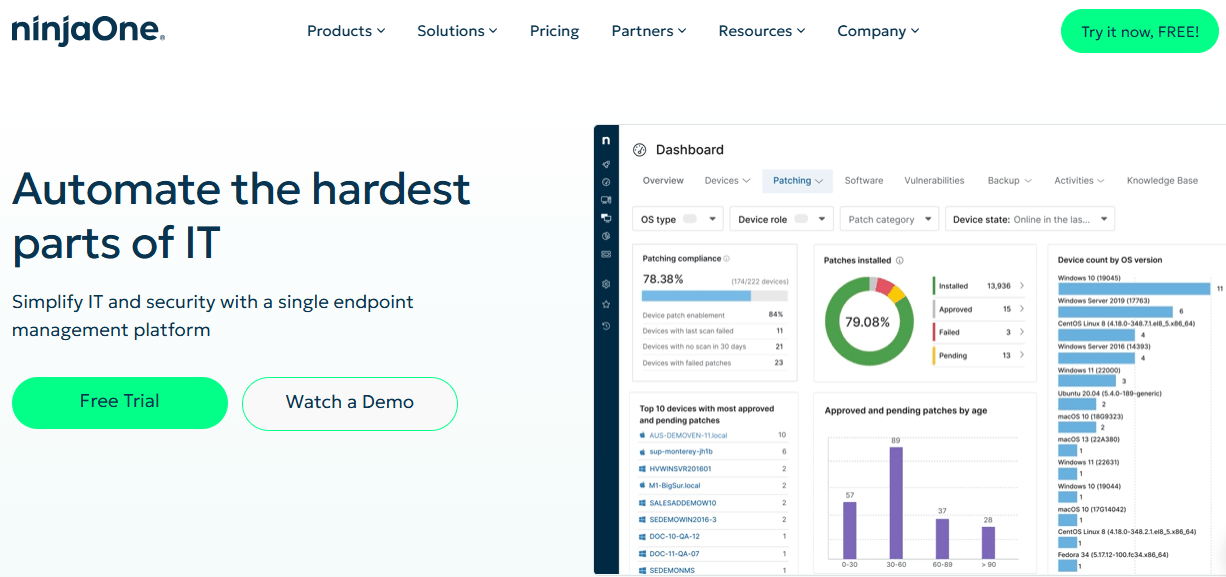Open the OS type dropdown arrow
This screenshot has width=1226, height=577.
tap(713, 219)
